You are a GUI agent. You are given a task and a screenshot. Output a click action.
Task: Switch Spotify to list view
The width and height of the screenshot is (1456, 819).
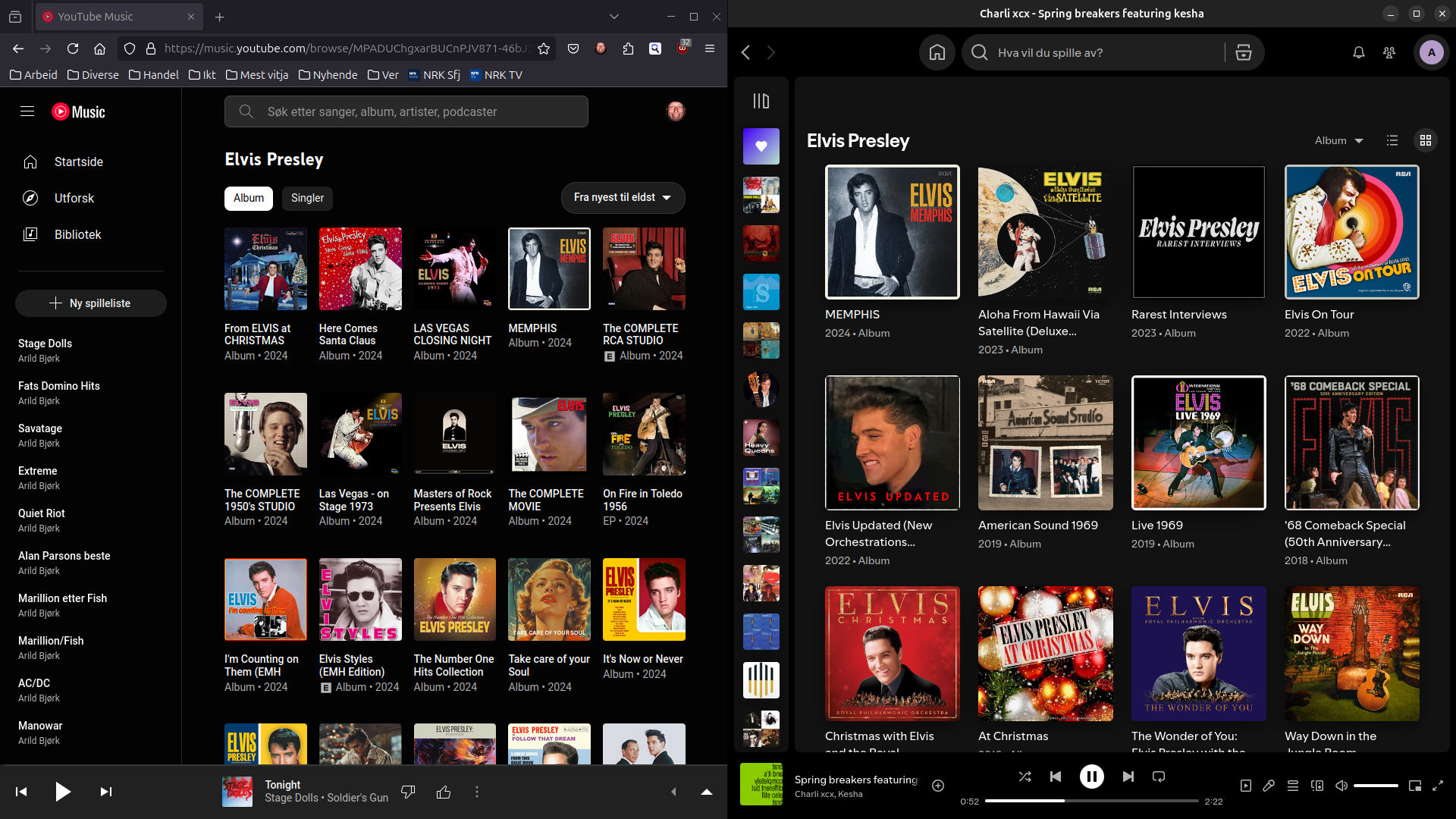point(1392,140)
